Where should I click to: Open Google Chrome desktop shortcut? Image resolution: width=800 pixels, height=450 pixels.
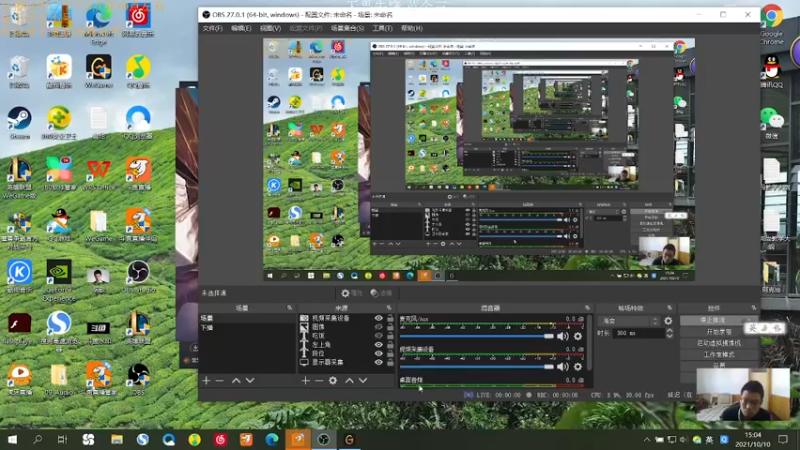click(771, 23)
